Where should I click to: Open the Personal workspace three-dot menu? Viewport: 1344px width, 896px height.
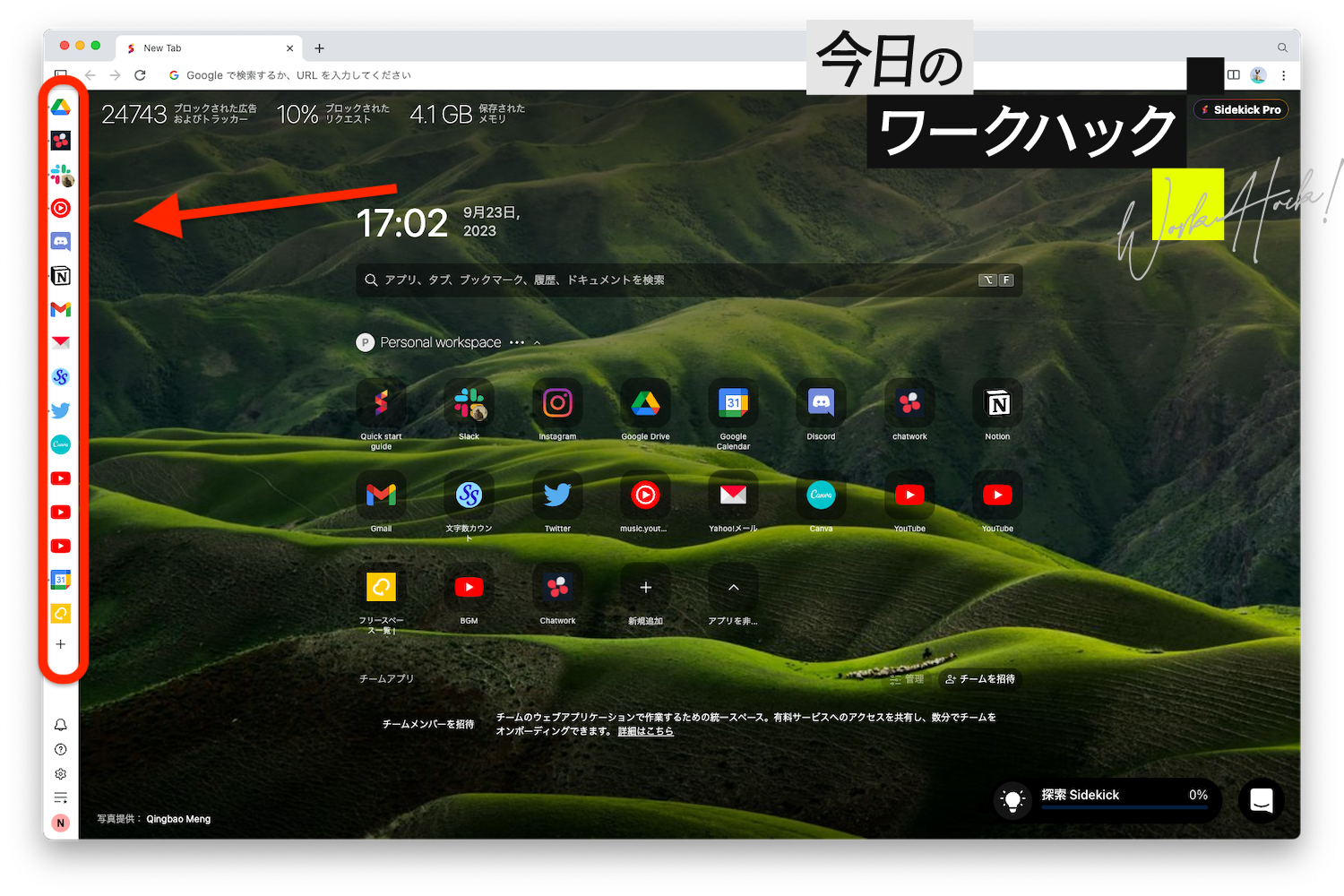point(517,342)
